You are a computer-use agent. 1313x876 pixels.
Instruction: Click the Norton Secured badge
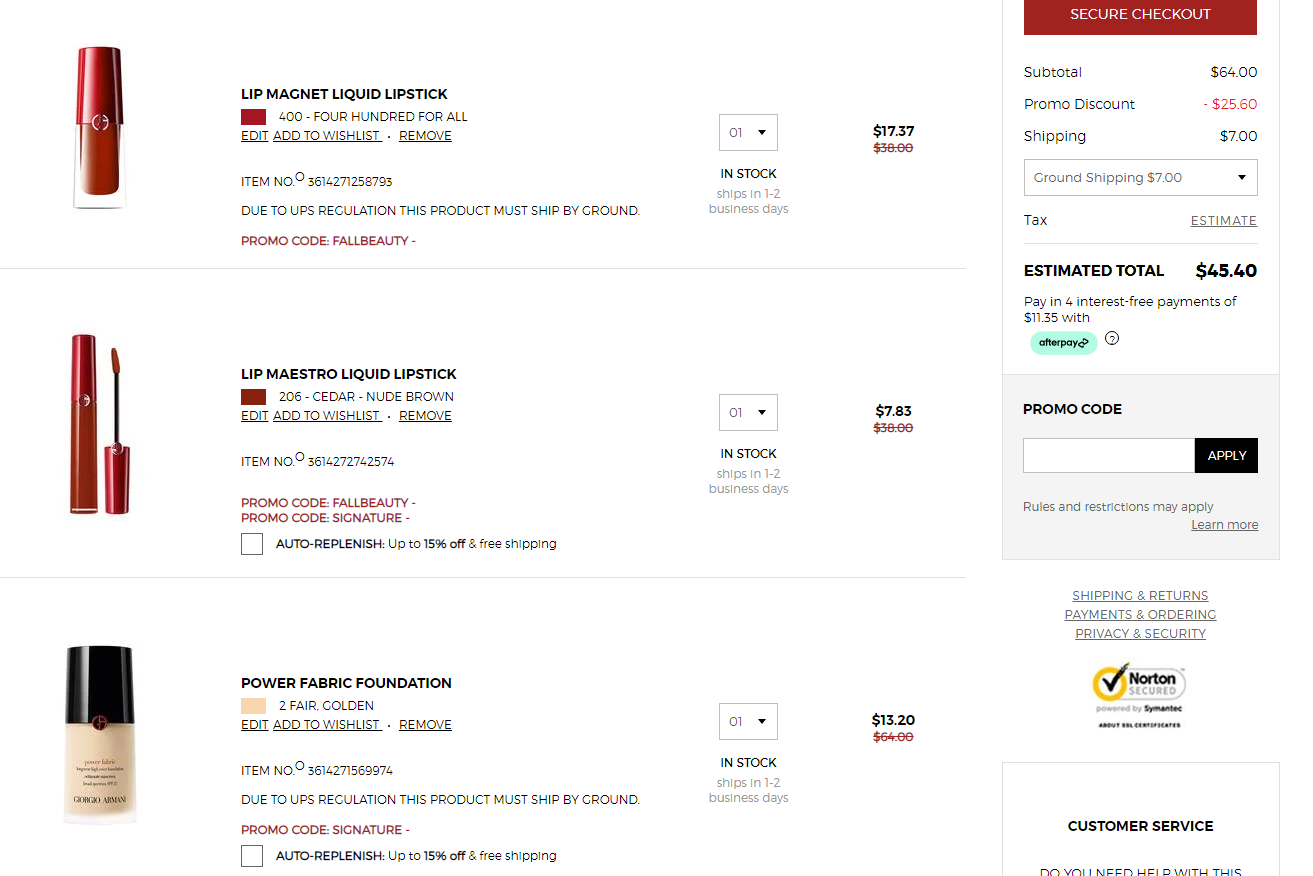point(1139,689)
